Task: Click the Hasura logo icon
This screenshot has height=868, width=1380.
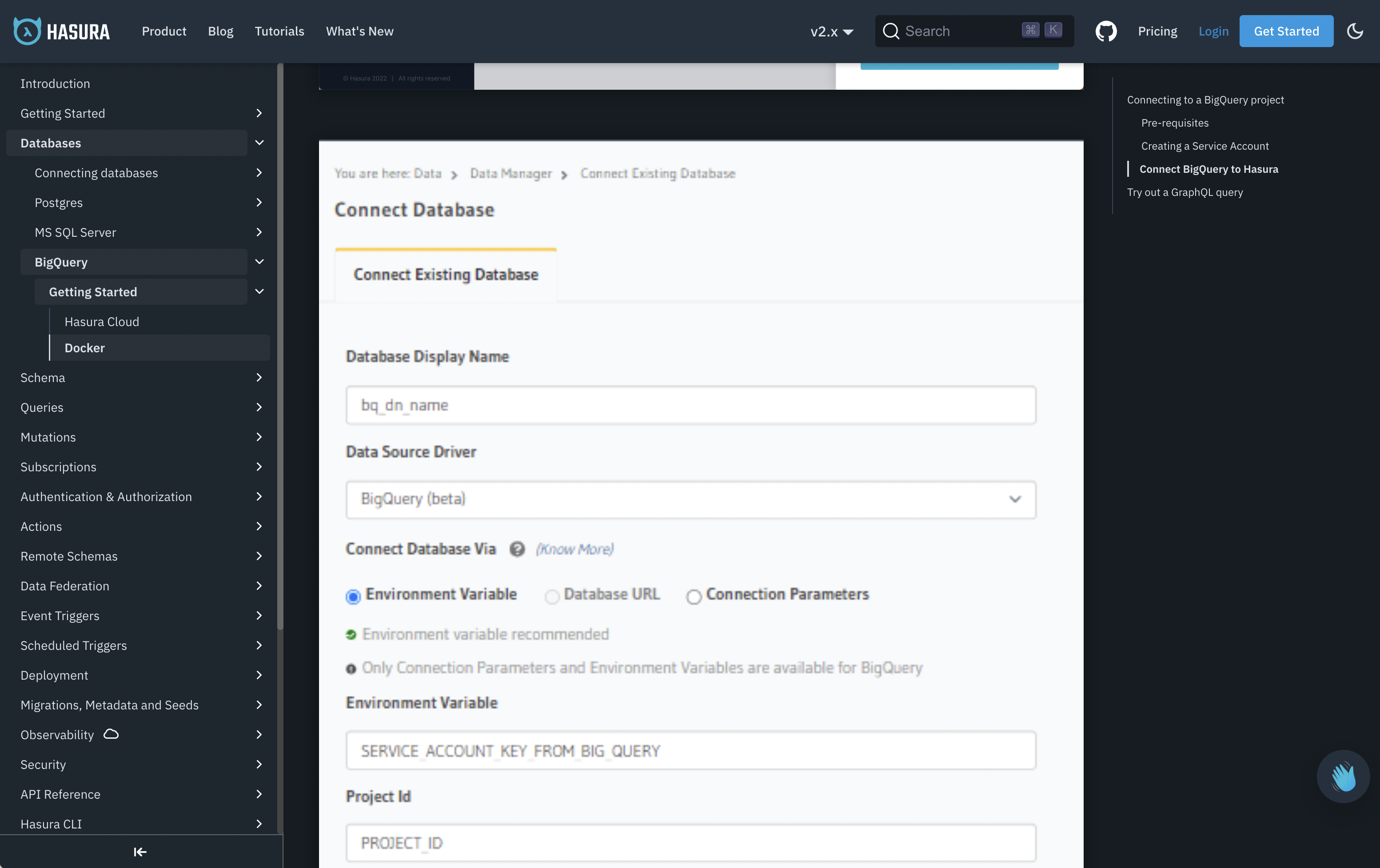Action: point(27,31)
